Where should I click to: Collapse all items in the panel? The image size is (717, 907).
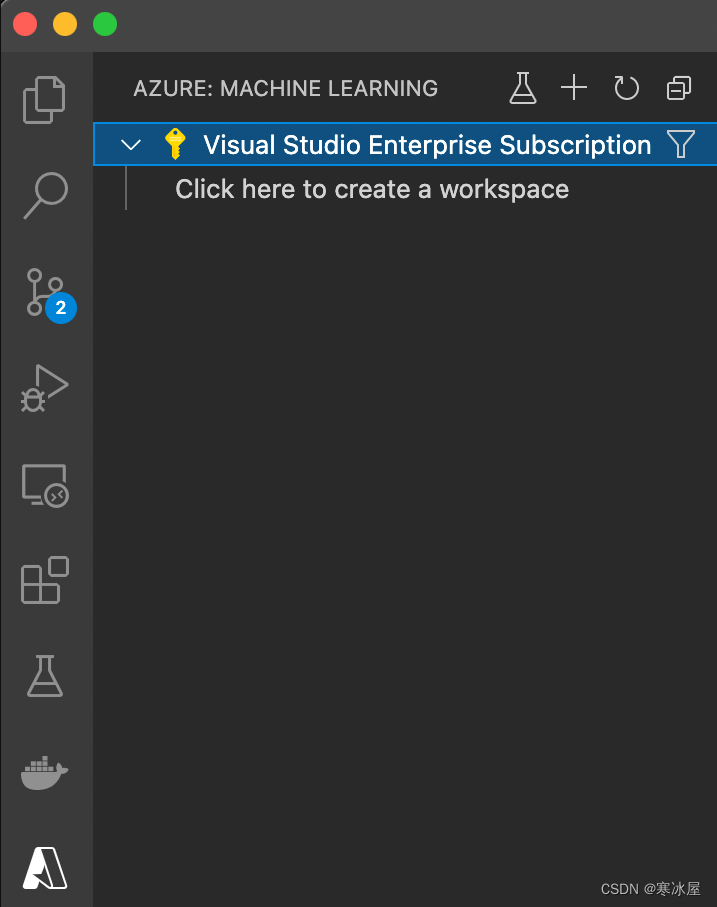click(x=678, y=88)
